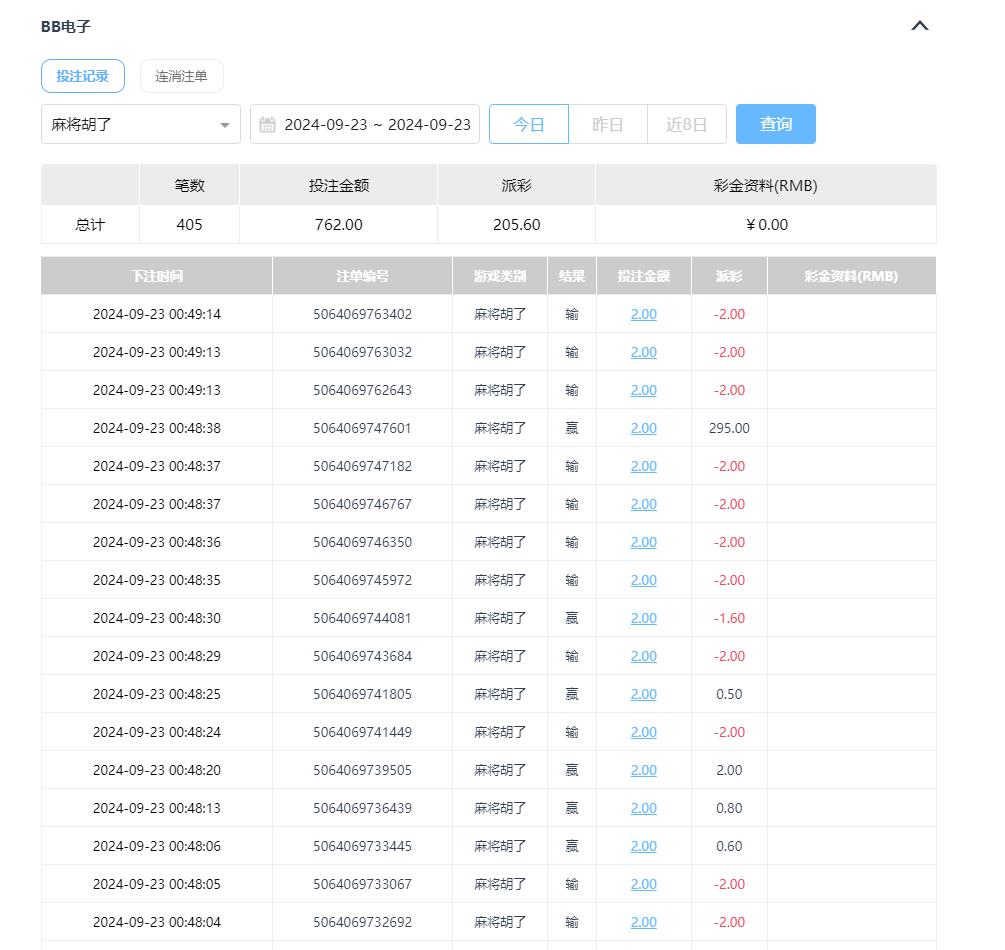The height and width of the screenshot is (950, 1005).
Task: Click the 注单编号 column header
Action: point(362,276)
